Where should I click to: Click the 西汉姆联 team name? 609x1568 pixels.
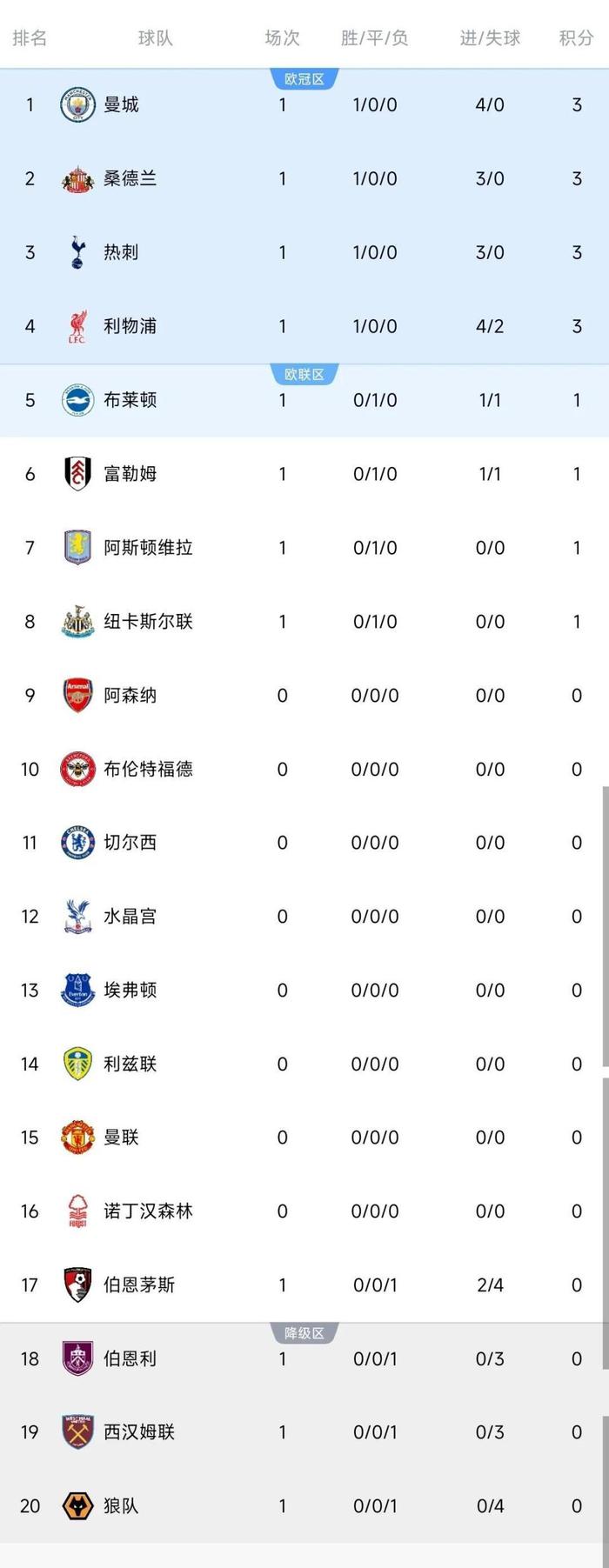click(139, 1432)
